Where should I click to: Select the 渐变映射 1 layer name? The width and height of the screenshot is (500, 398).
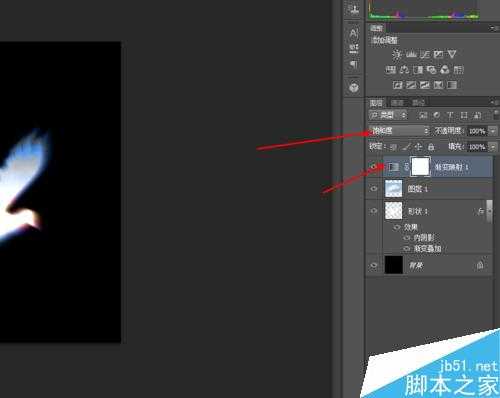tap(452, 167)
